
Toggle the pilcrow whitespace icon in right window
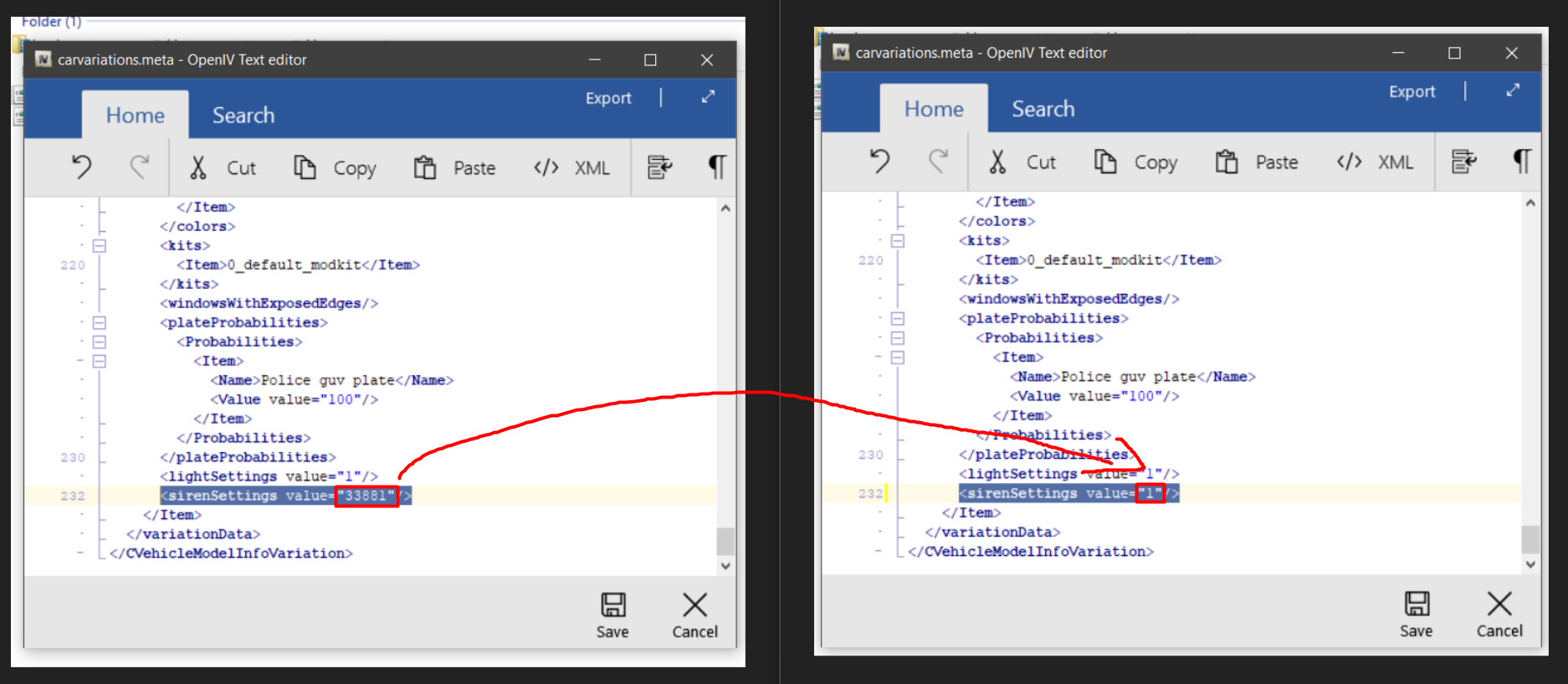[1522, 162]
